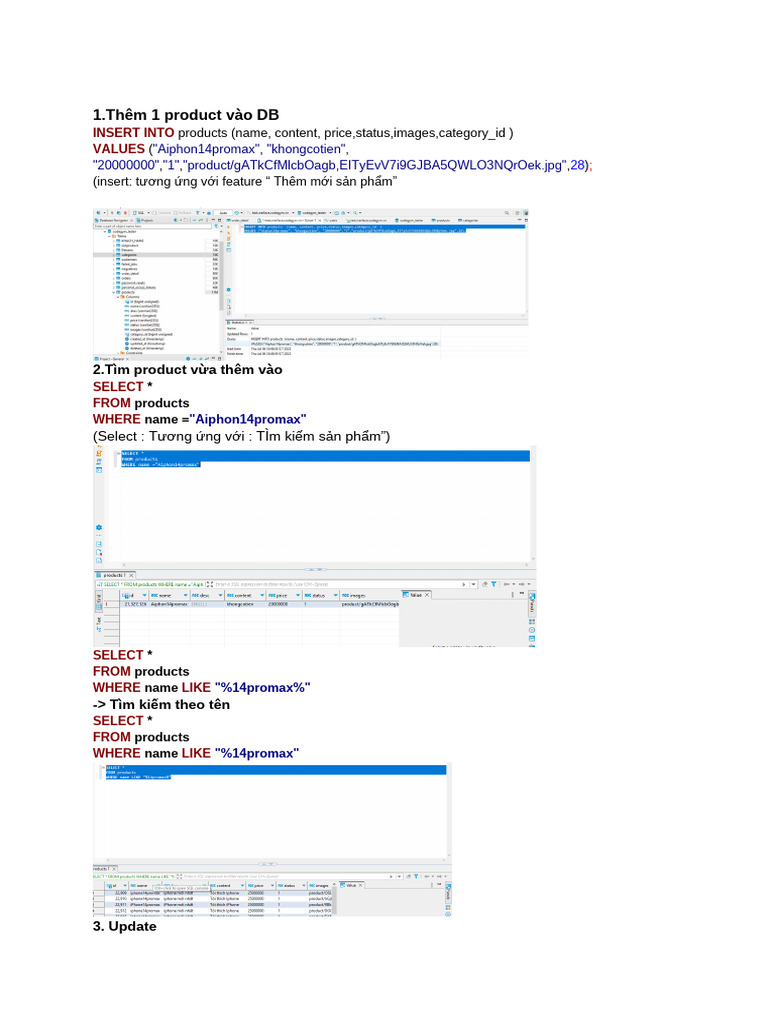The height and width of the screenshot is (1024, 768).
Task: Click the gear settings icon in second editor gutter
Action: pos(99,527)
